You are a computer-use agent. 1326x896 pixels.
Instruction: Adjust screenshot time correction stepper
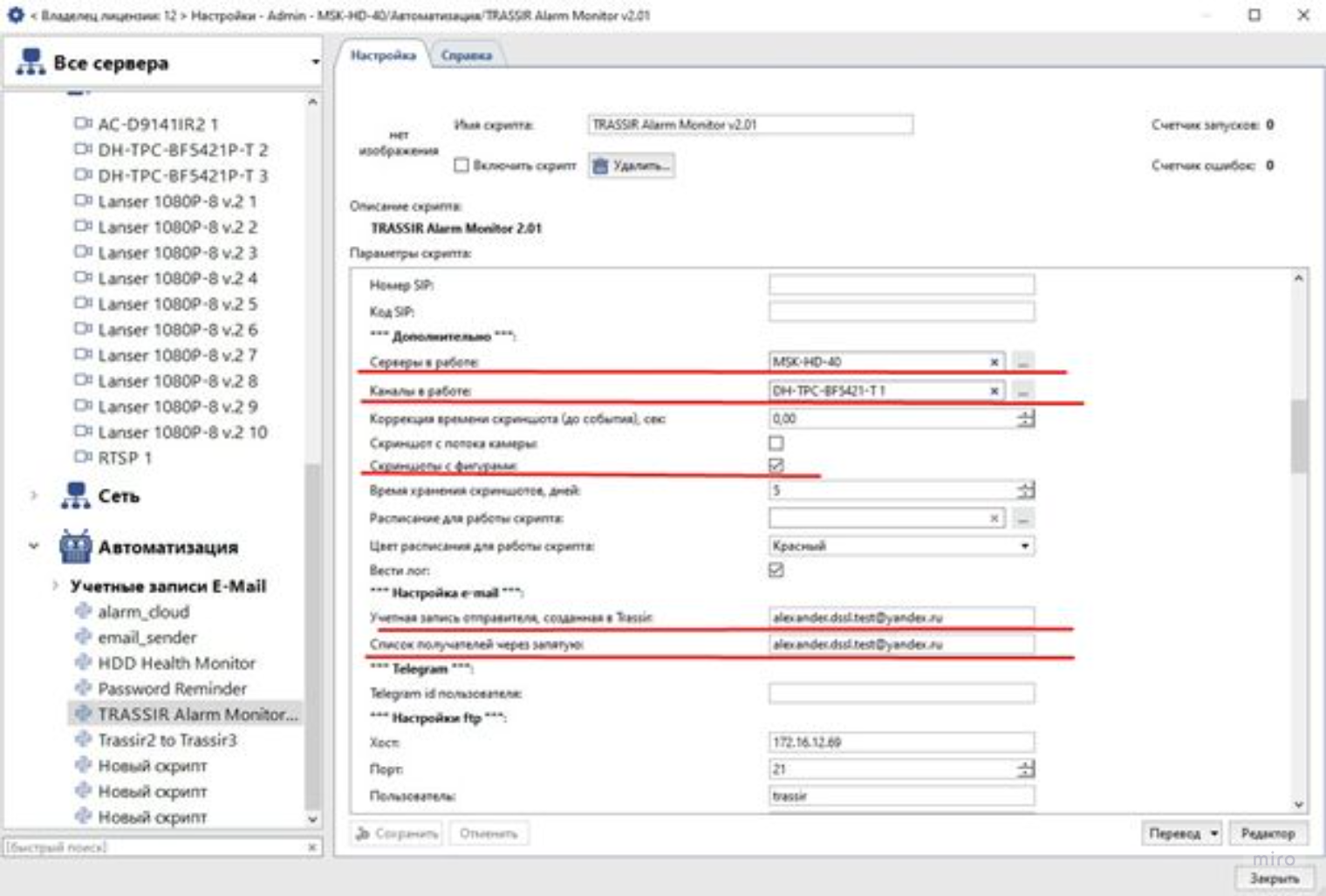[1026, 419]
